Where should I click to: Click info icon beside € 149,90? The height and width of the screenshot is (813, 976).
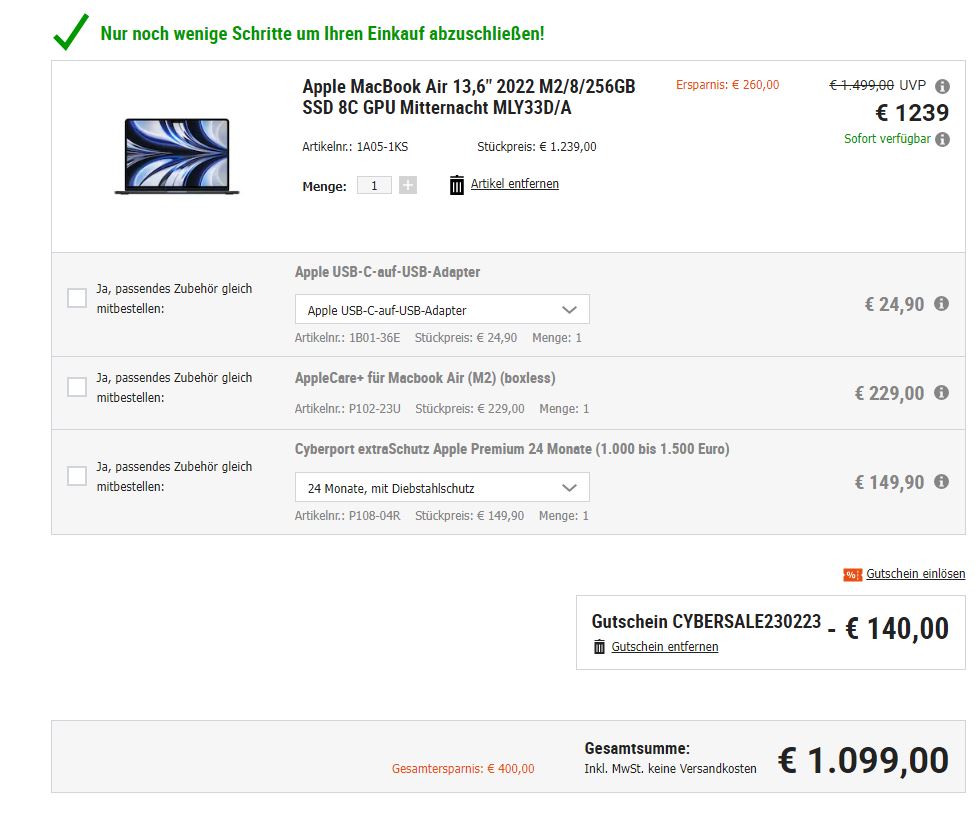click(x=941, y=482)
